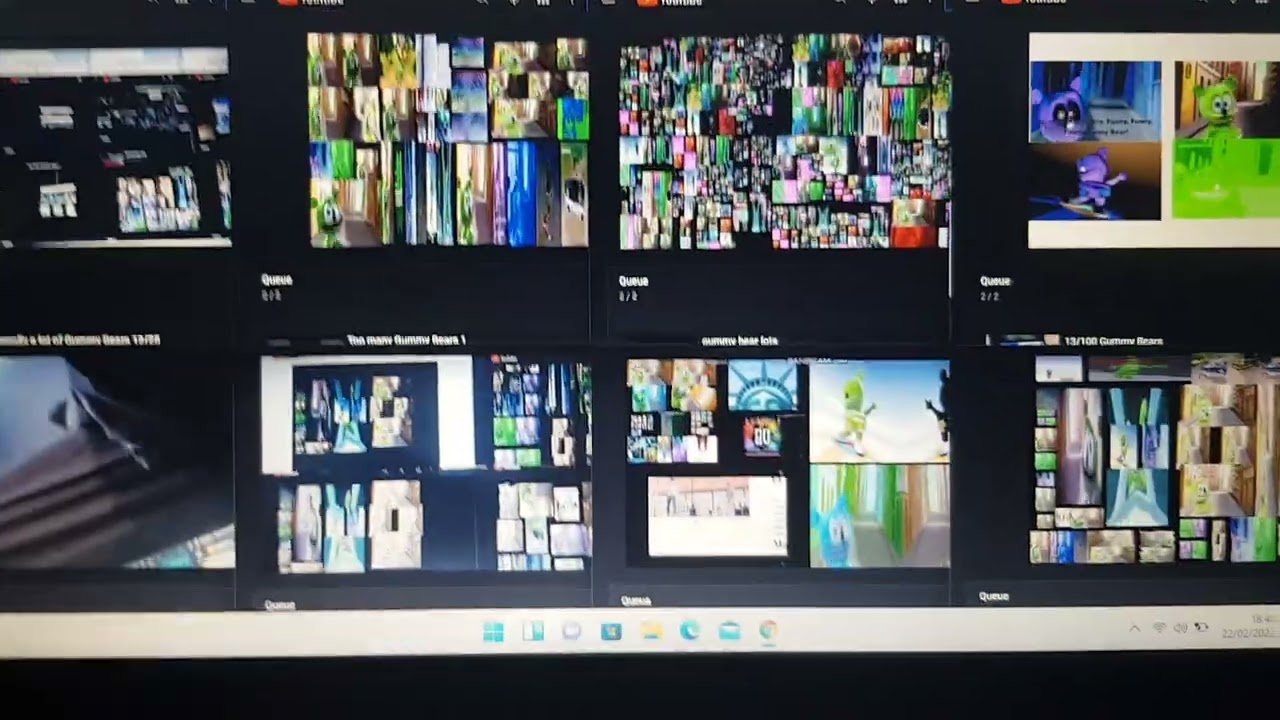Click Queue under the purple Gummy Bear video
The width and height of the screenshot is (1280, 720).
995,281
